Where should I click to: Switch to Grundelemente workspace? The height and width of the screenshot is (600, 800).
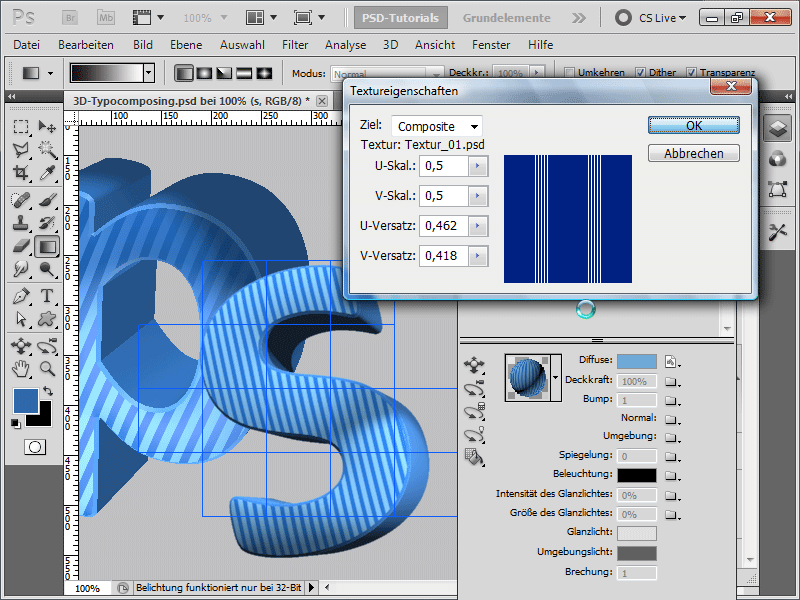pyautogui.click(x=507, y=18)
